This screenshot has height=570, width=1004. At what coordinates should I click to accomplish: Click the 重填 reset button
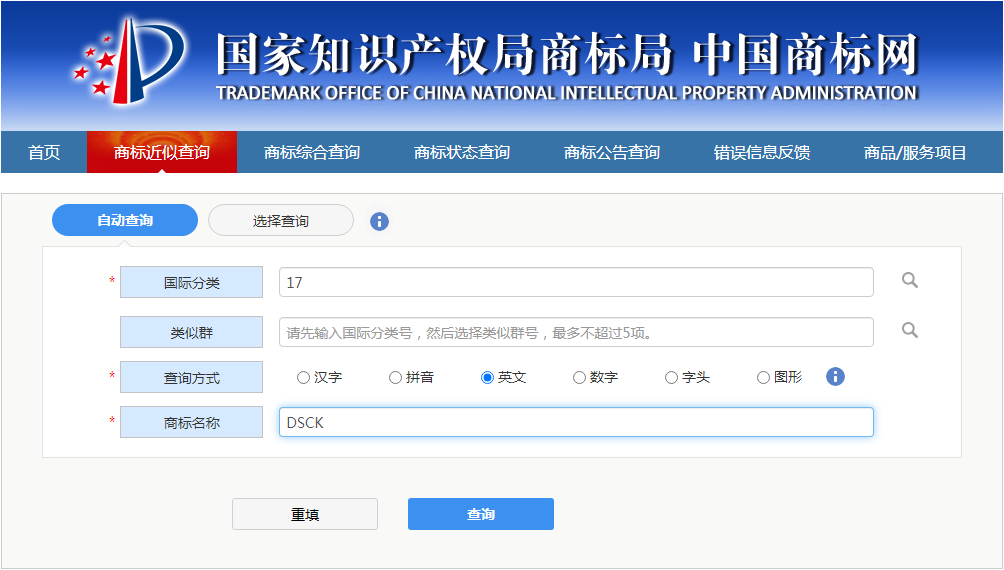(305, 514)
